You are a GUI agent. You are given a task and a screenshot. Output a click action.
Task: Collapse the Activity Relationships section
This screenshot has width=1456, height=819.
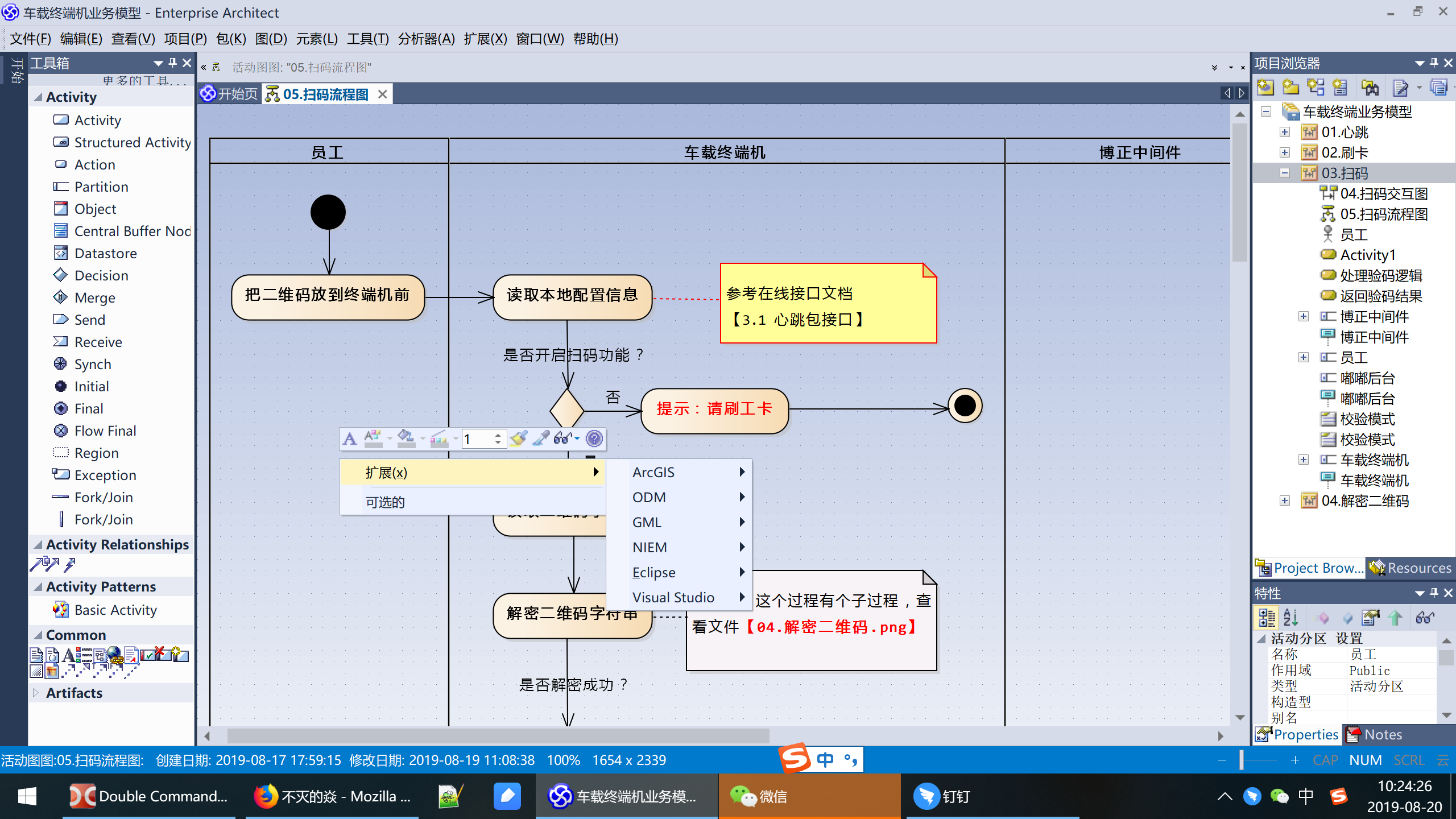coord(38,545)
